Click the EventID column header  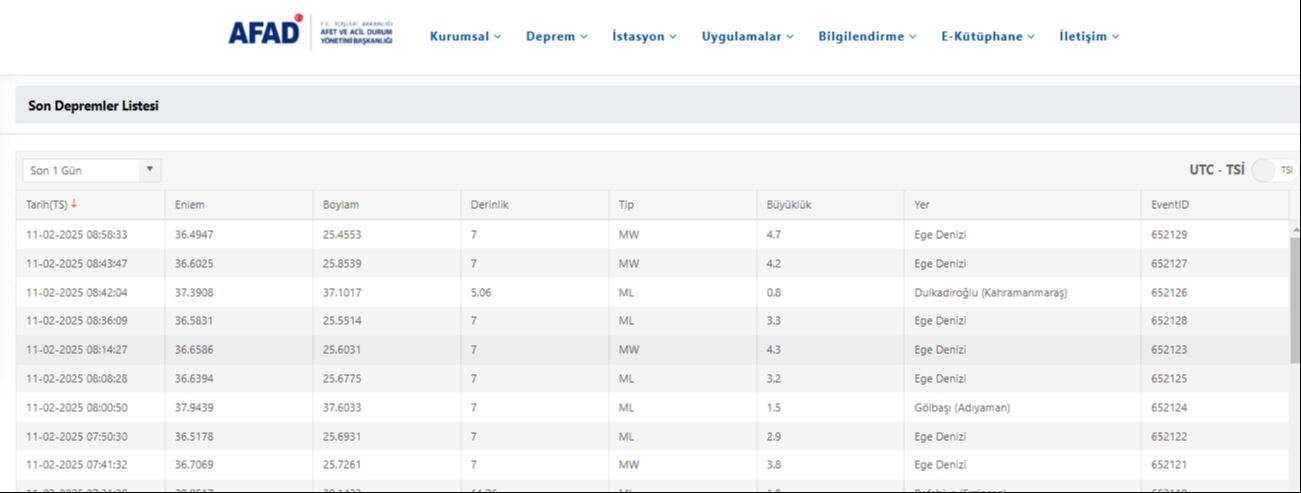[x=1170, y=205]
